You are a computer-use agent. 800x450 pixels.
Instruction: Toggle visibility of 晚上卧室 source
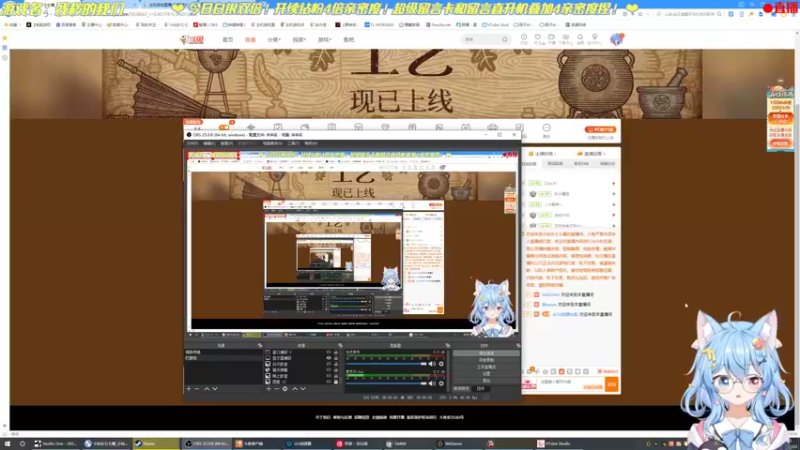click(329, 376)
